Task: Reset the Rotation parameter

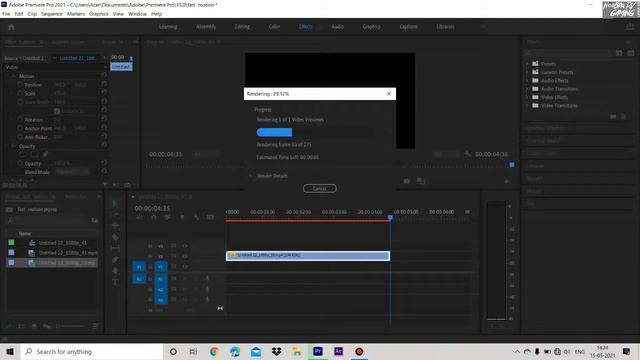Action: click(104, 119)
